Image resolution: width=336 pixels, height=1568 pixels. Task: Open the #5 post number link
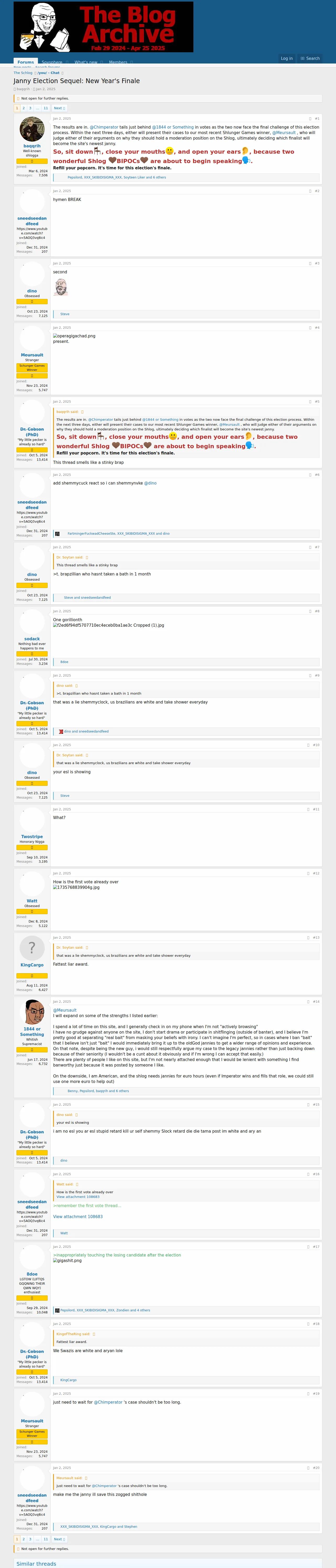pyautogui.click(x=317, y=402)
